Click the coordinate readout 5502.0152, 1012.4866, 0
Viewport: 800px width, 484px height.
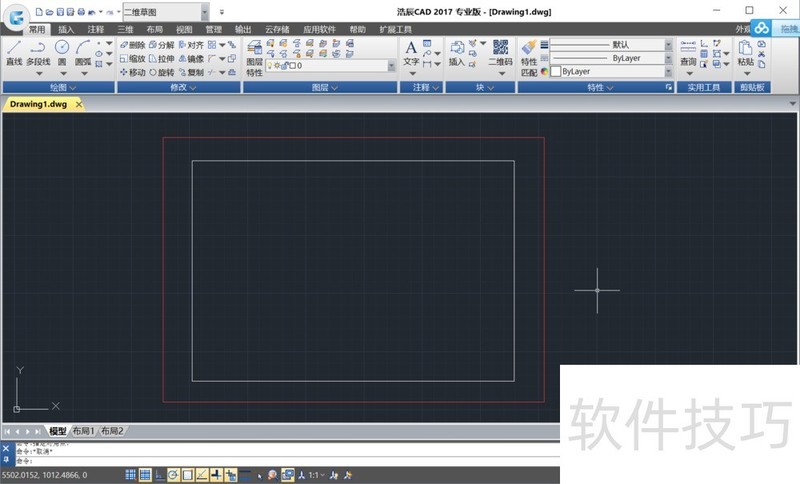click(45, 475)
